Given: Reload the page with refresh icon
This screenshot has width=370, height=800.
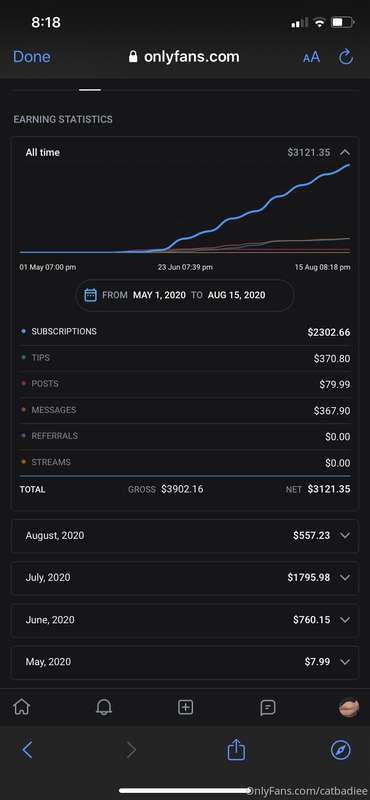Looking at the screenshot, I should pyautogui.click(x=346, y=57).
